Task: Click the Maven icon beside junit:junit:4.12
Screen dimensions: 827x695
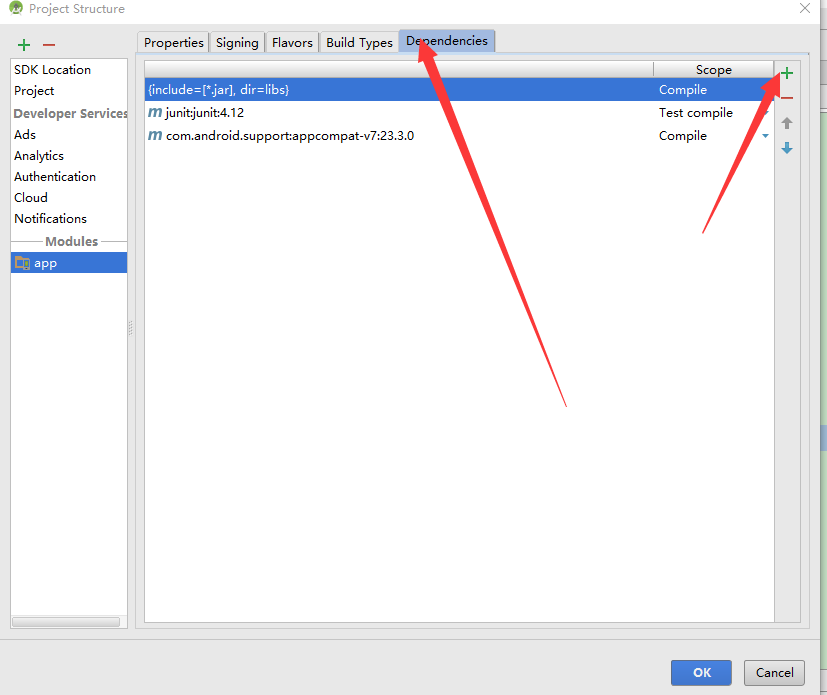Action: pyautogui.click(x=155, y=112)
